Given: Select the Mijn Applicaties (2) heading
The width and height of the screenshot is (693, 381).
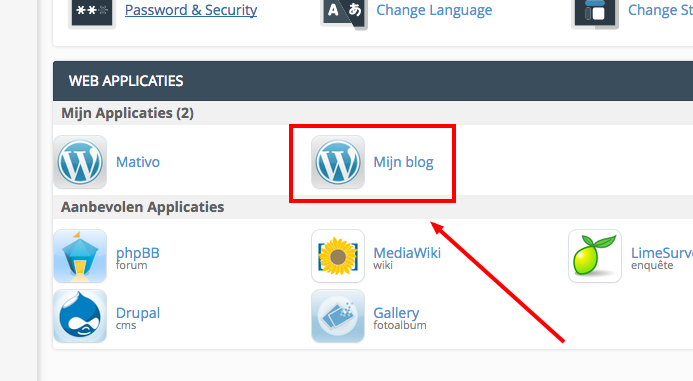Looking at the screenshot, I should click(x=127, y=113).
